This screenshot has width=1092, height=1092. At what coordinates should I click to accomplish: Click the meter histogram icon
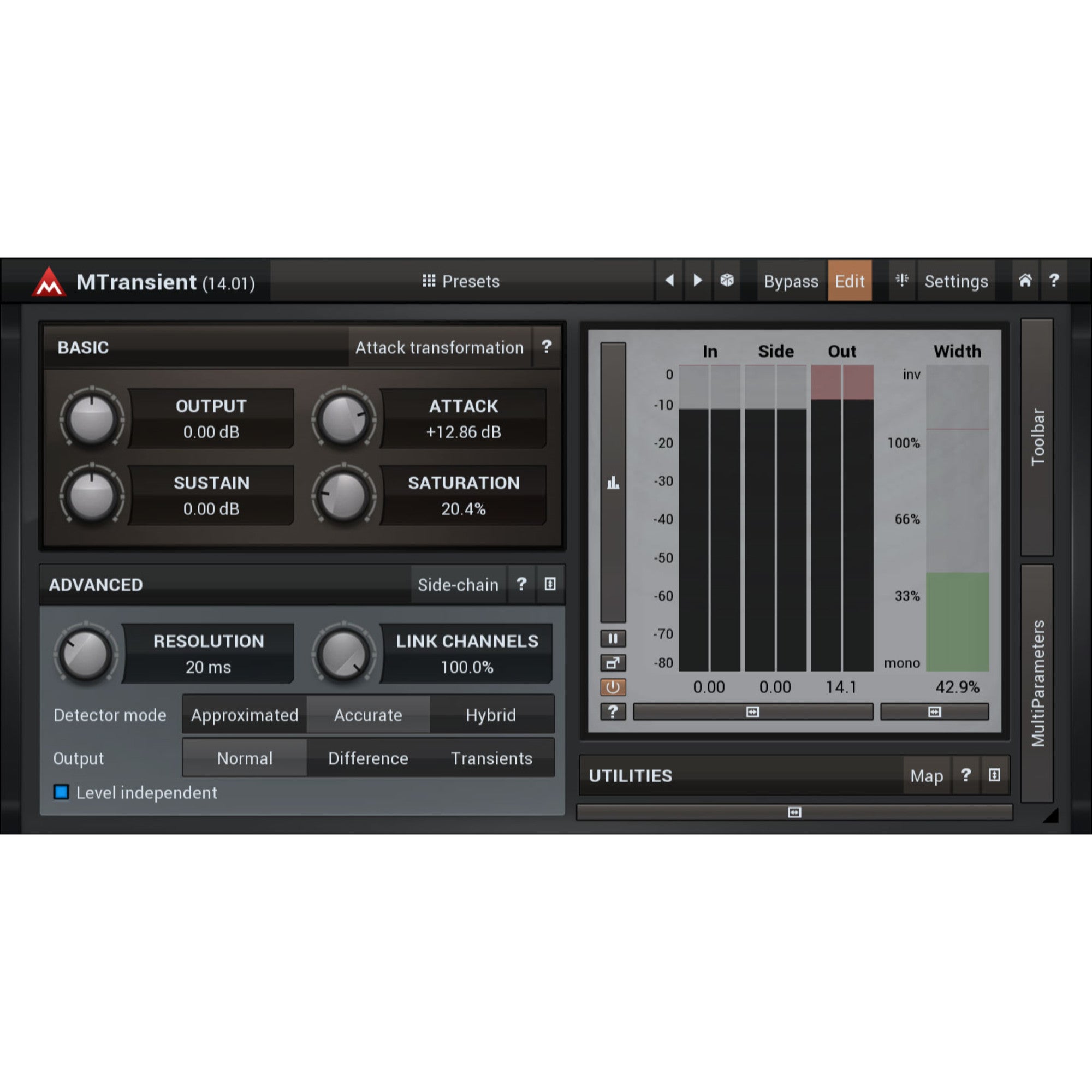click(x=613, y=483)
